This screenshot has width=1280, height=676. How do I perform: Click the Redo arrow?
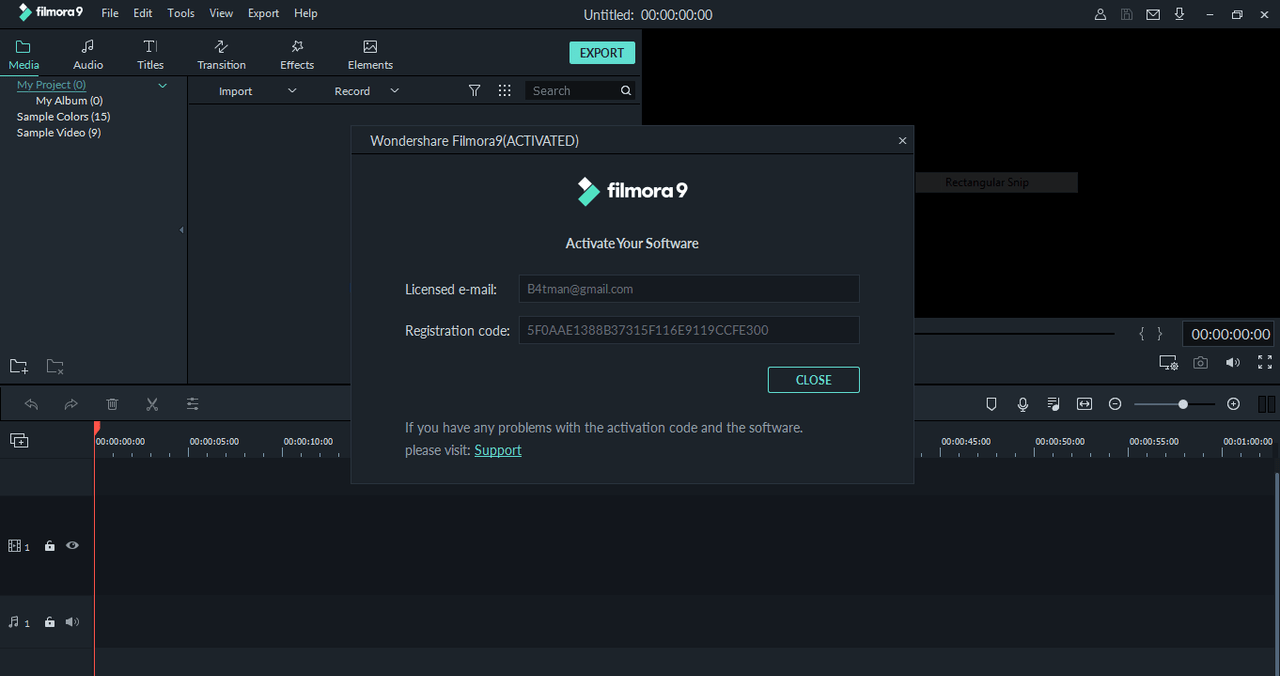(71, 404)
